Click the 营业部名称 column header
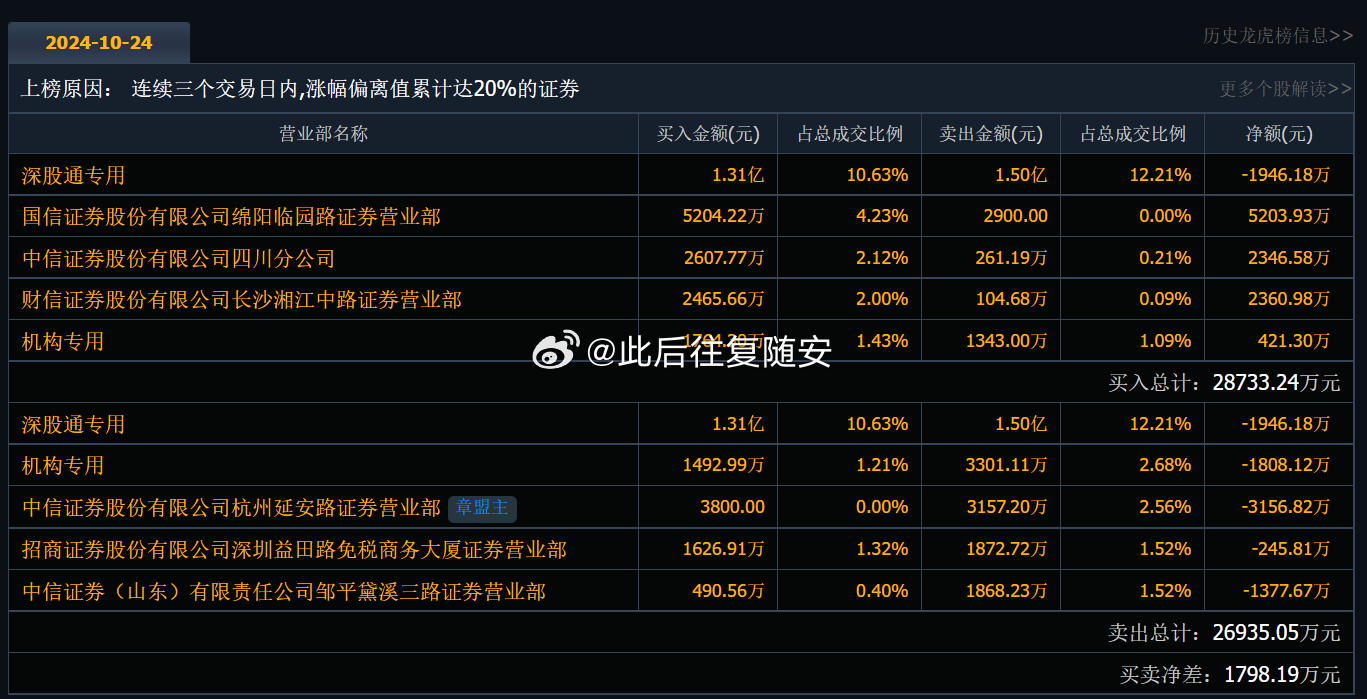Screen dimensions: 1367x699 pos(322,132)
